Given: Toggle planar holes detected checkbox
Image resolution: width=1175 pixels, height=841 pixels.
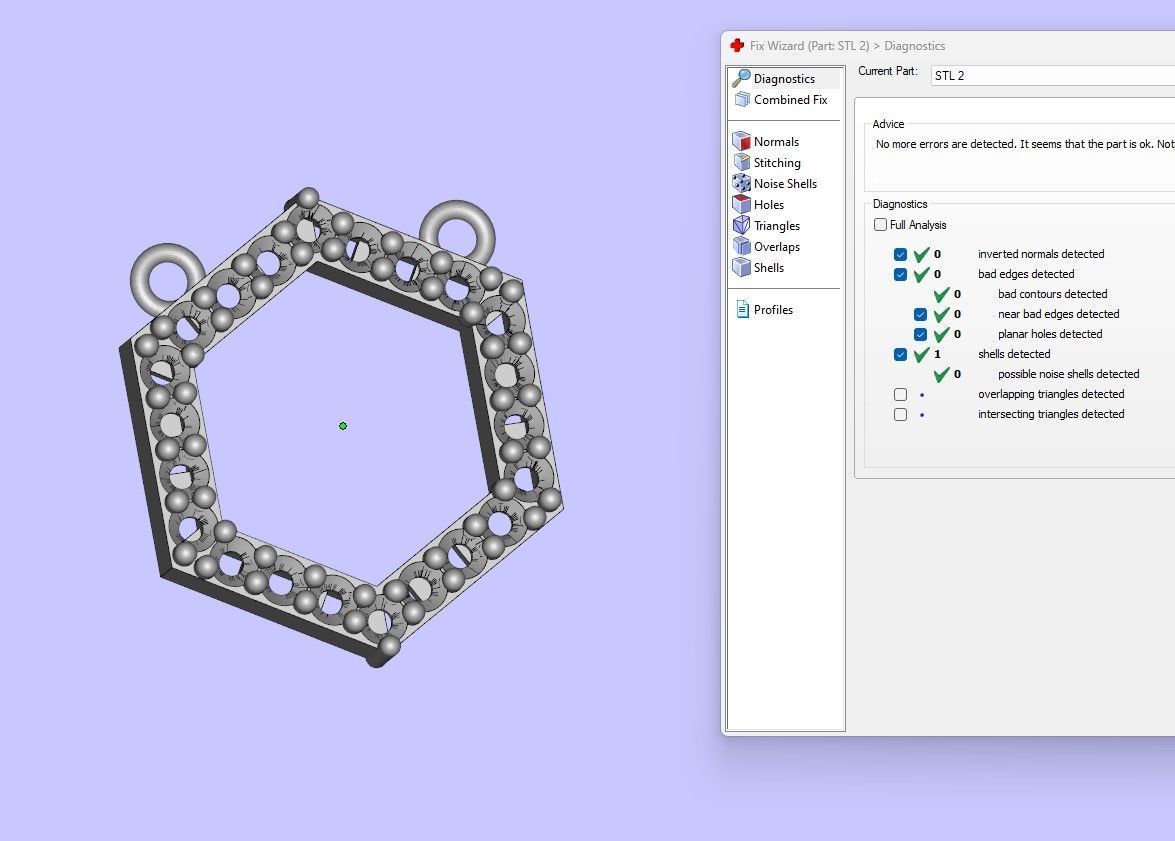Looking at the screenshot, I should coord(920,334).
